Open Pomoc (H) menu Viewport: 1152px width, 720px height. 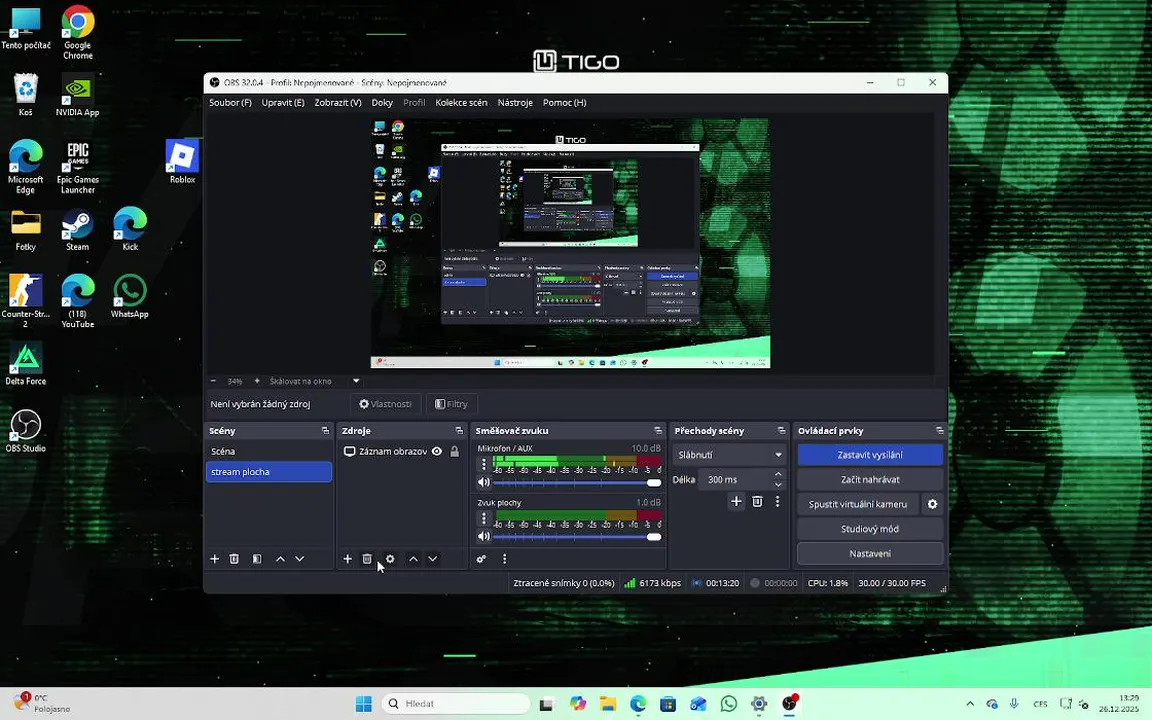point(564,103)
